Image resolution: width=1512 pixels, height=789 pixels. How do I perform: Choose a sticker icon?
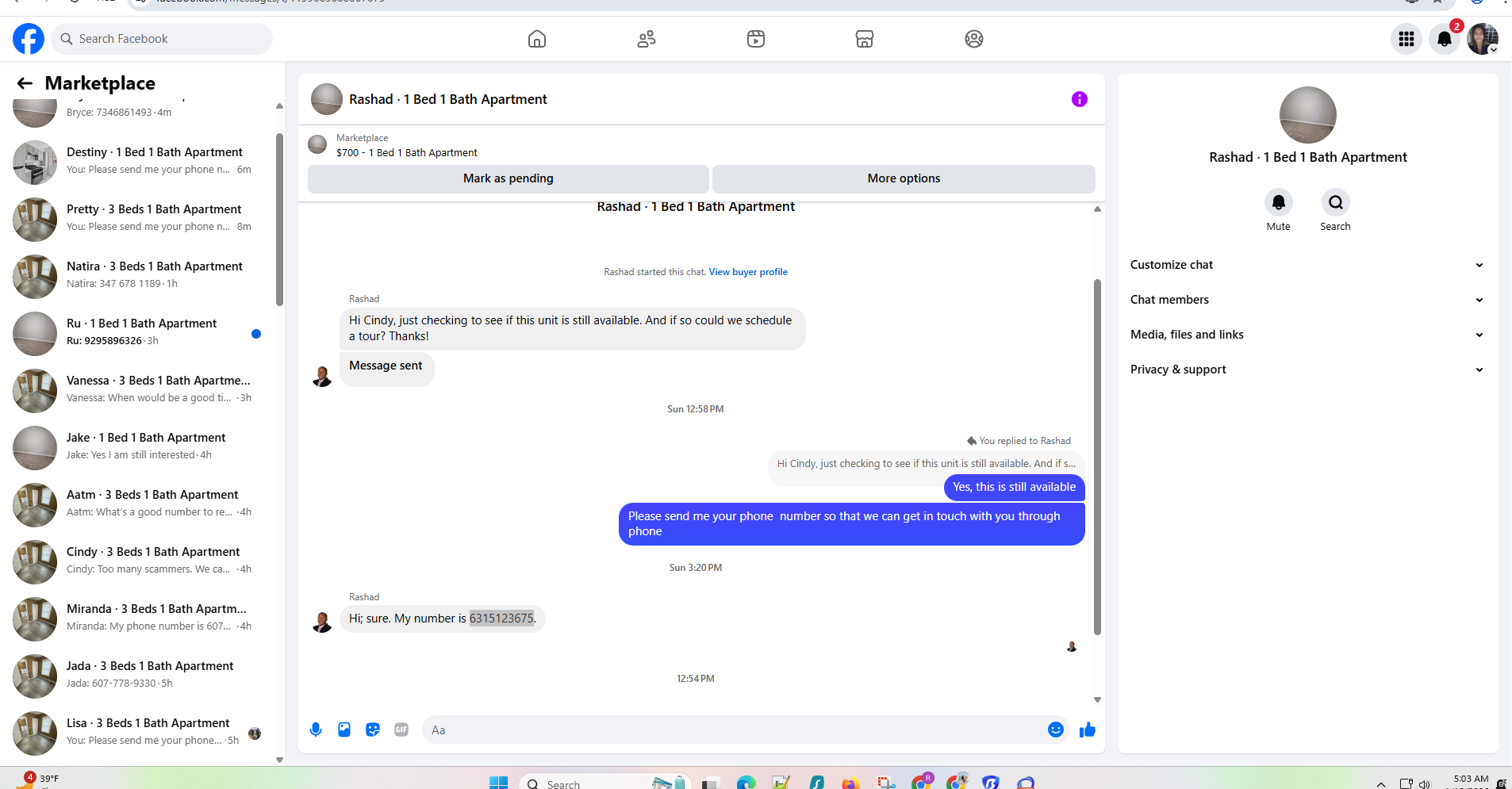373,730
